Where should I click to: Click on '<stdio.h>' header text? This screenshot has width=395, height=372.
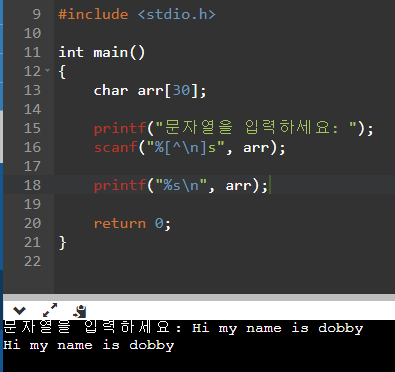[x=177, y=14]
